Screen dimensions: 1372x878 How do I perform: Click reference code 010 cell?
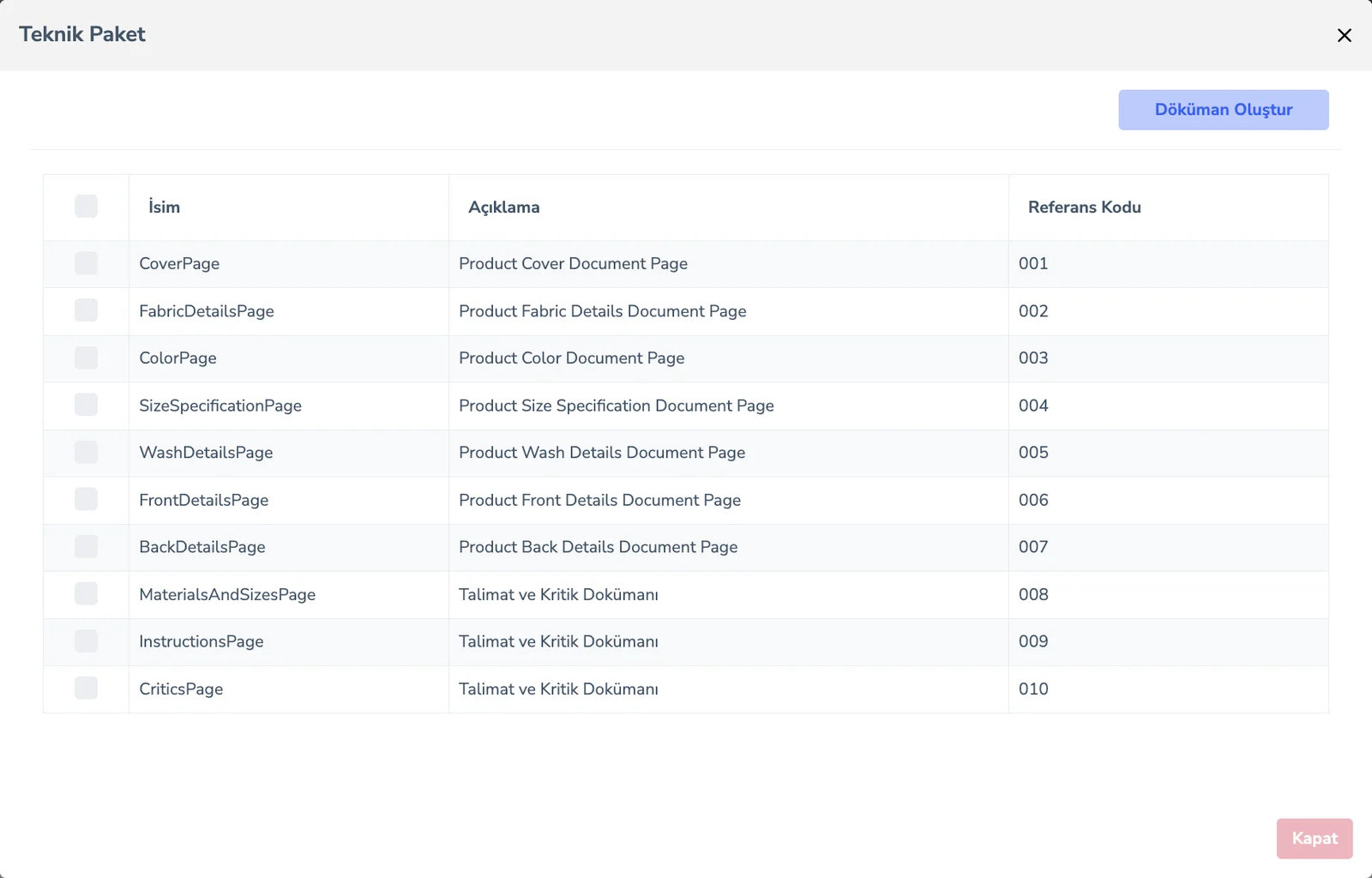tap(1168, 689)
